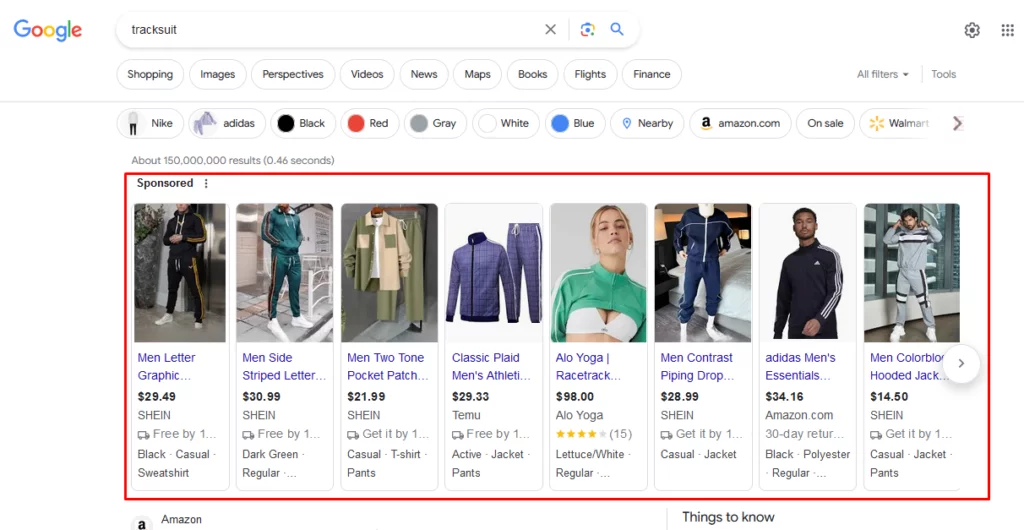The image size is (1024, 530).
Task: Click the About 150,000,000 results text
Action: [x=232, y=160]
